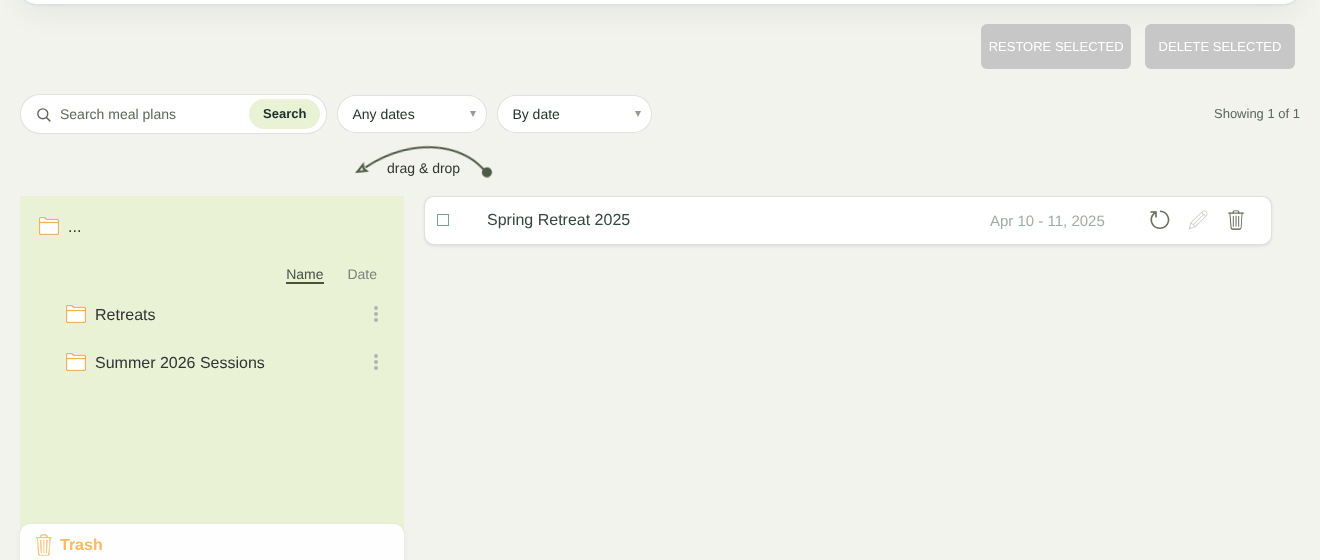Tick the checkbox for Spring Retreat 2025
Viewport: 1320px width, 560px height.
click(443, 220)
